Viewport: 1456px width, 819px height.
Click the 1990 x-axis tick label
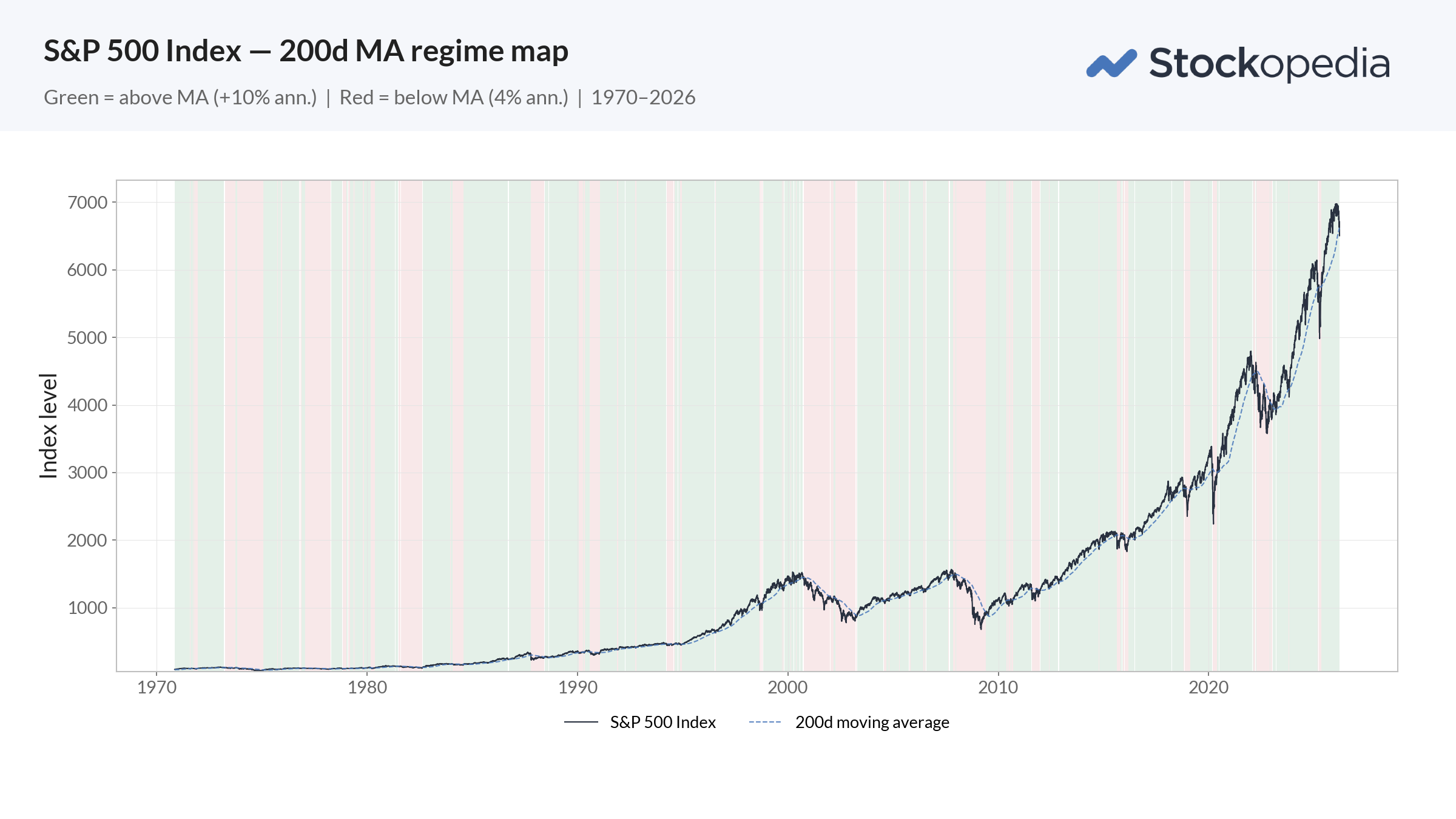coord(578,687)
